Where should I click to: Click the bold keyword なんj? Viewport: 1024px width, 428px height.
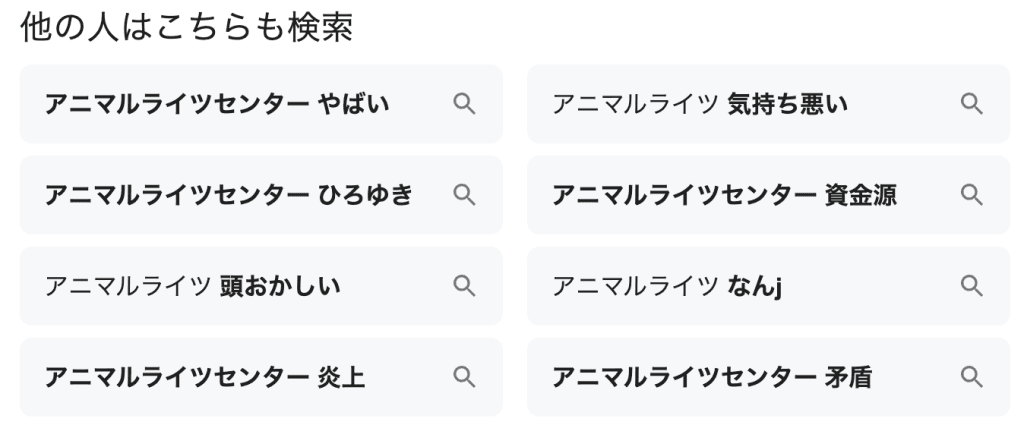754,286
